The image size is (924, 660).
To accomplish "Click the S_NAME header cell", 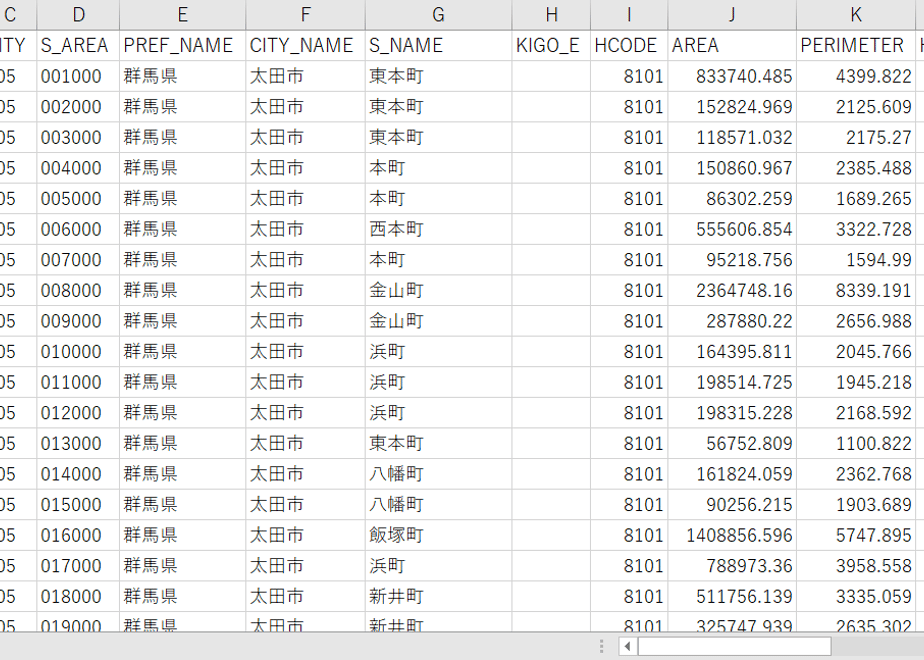I will (438, 45).
